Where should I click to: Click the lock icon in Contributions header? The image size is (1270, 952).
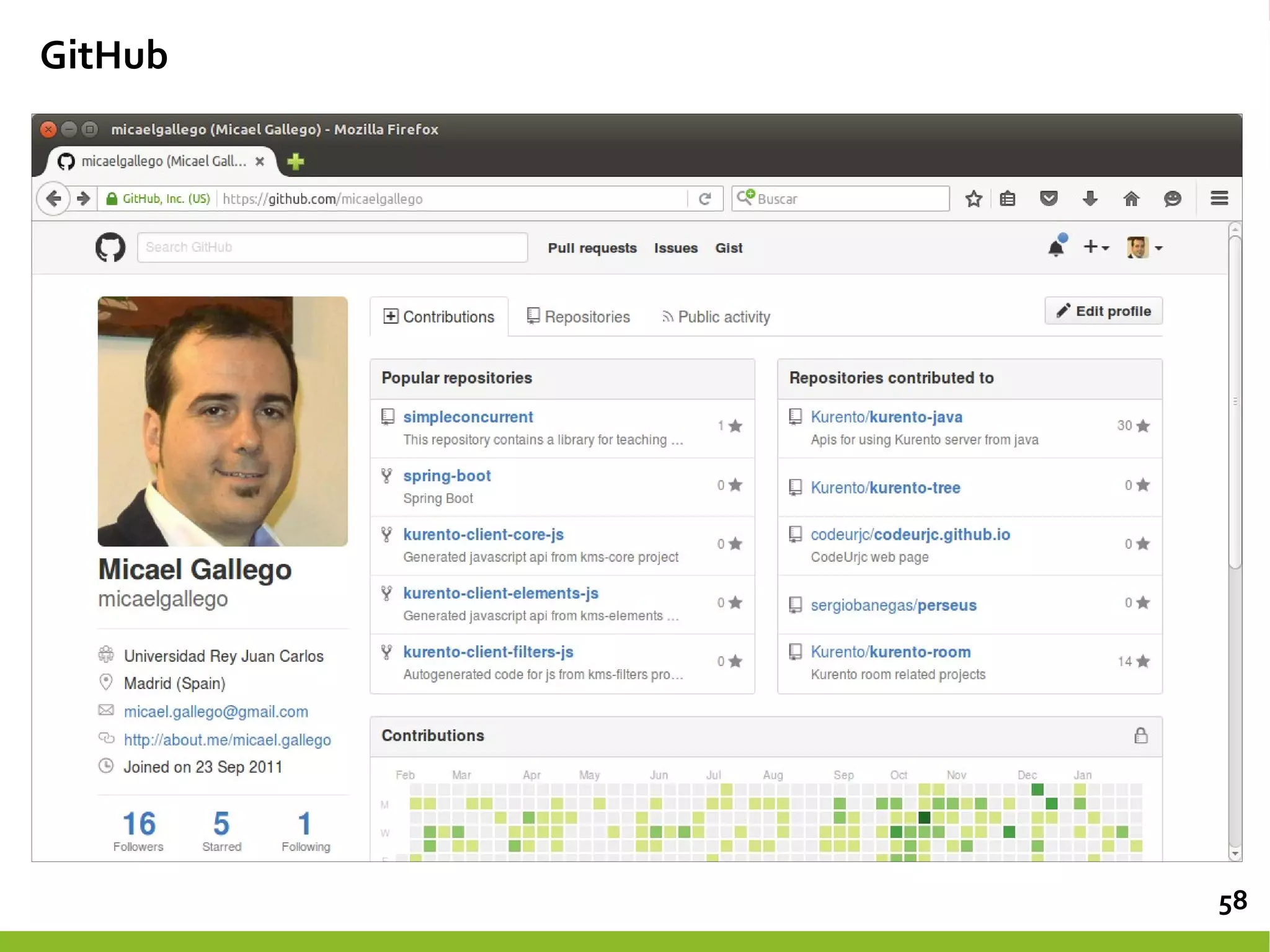1141,736
